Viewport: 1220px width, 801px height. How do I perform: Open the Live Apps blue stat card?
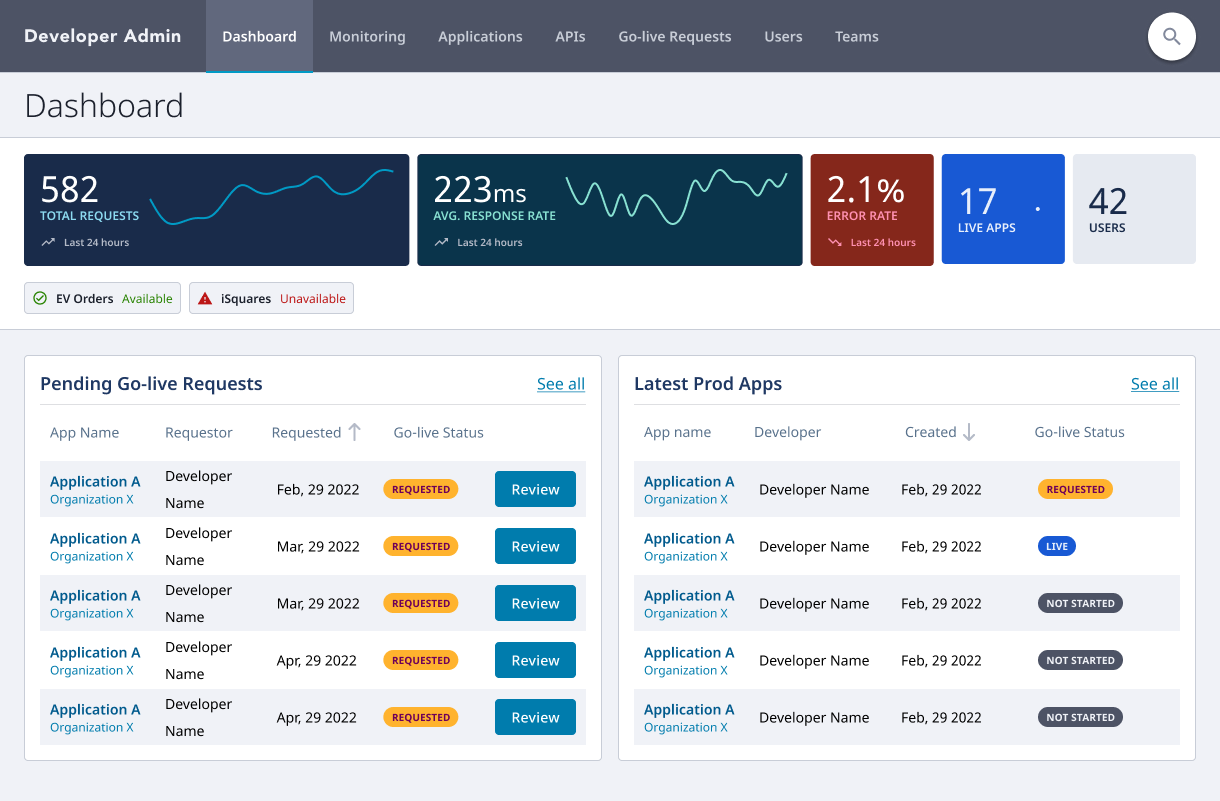(1002, 209)
